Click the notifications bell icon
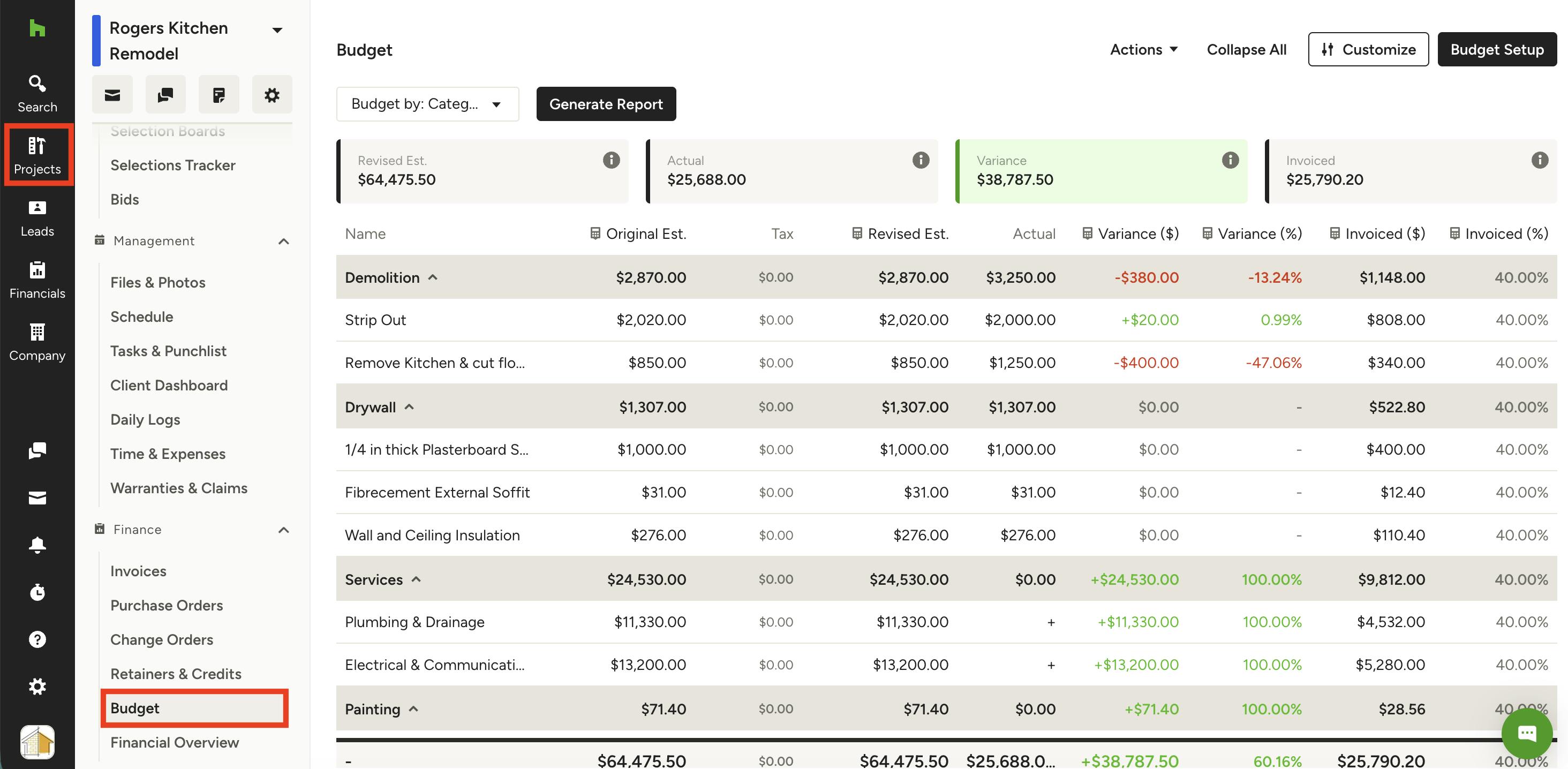1568x769 pixels. tap(37, 544)
